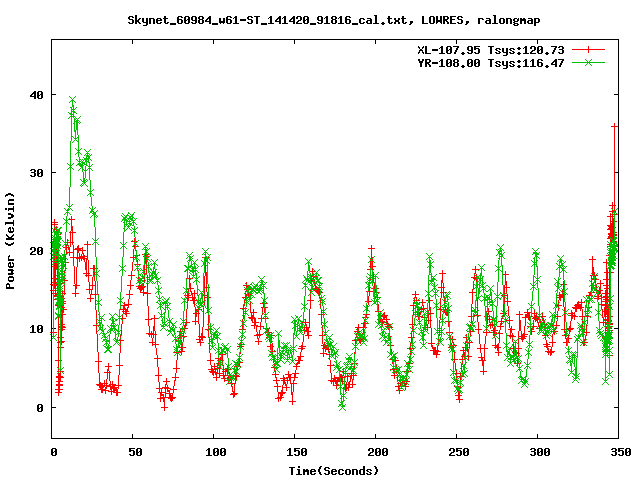Click the 150 tick on the time axis

pyautogui.click(x=295, y=453)
